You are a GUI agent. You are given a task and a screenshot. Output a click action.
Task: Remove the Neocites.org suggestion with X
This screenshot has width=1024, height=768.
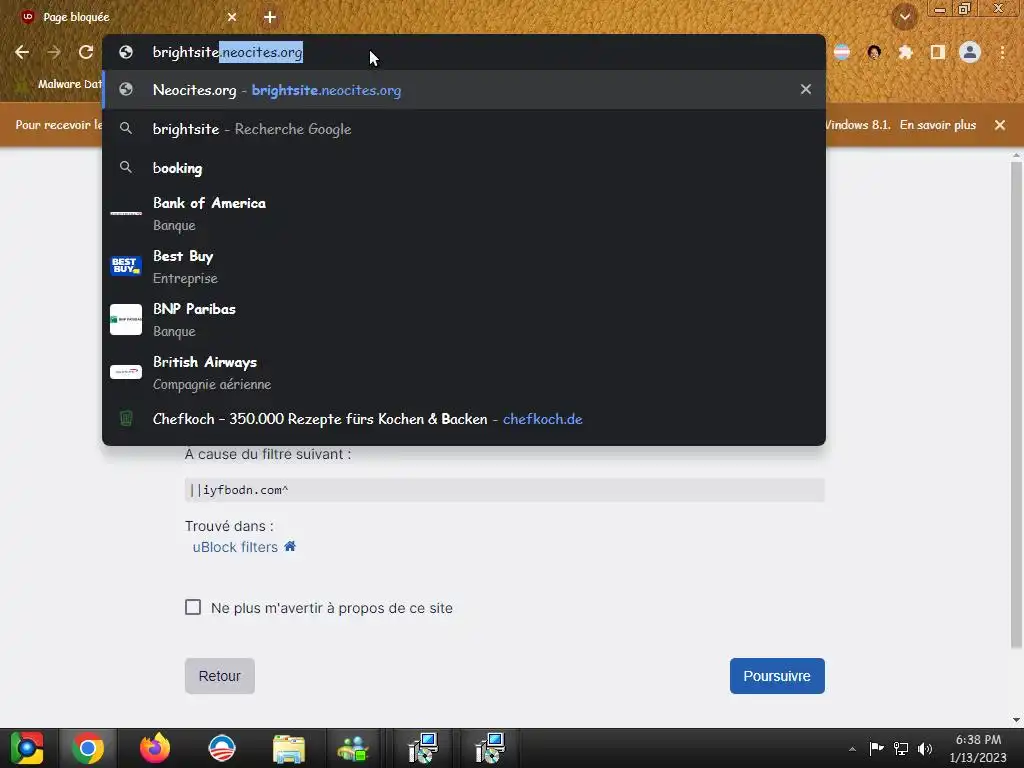[806, 89]
